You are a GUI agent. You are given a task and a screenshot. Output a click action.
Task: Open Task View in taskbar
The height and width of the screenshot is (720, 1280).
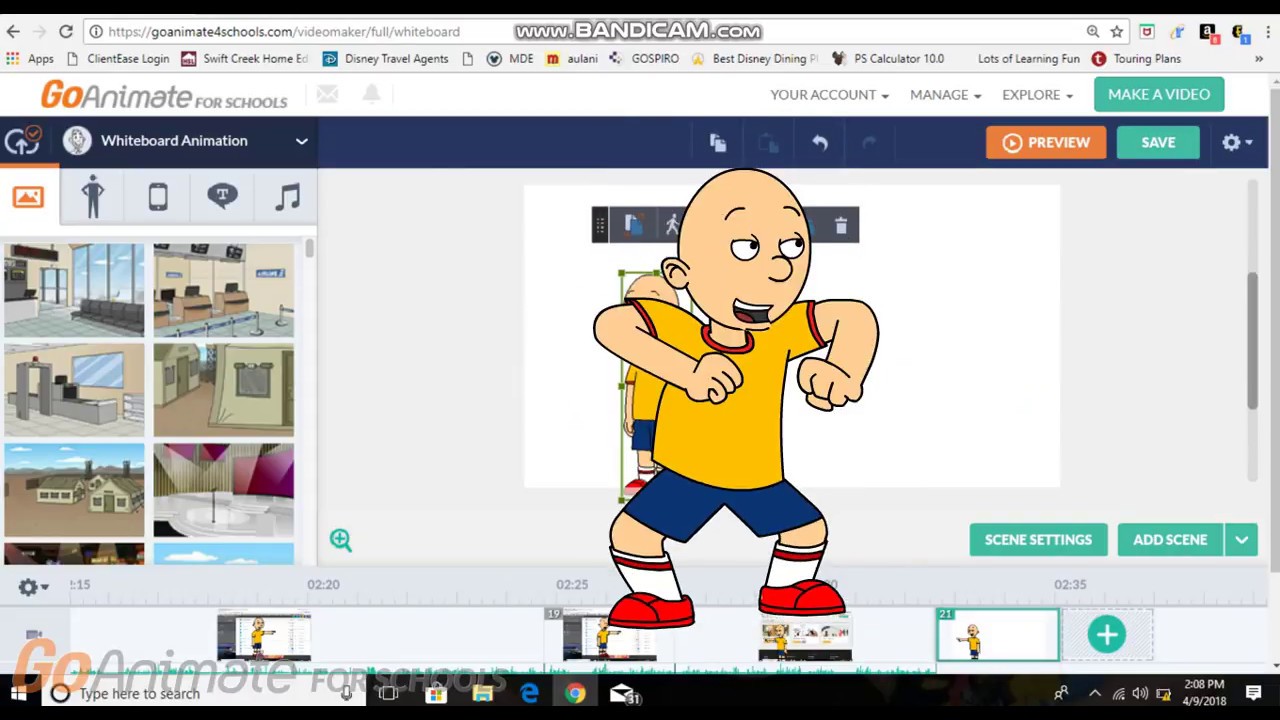(388, 693)
